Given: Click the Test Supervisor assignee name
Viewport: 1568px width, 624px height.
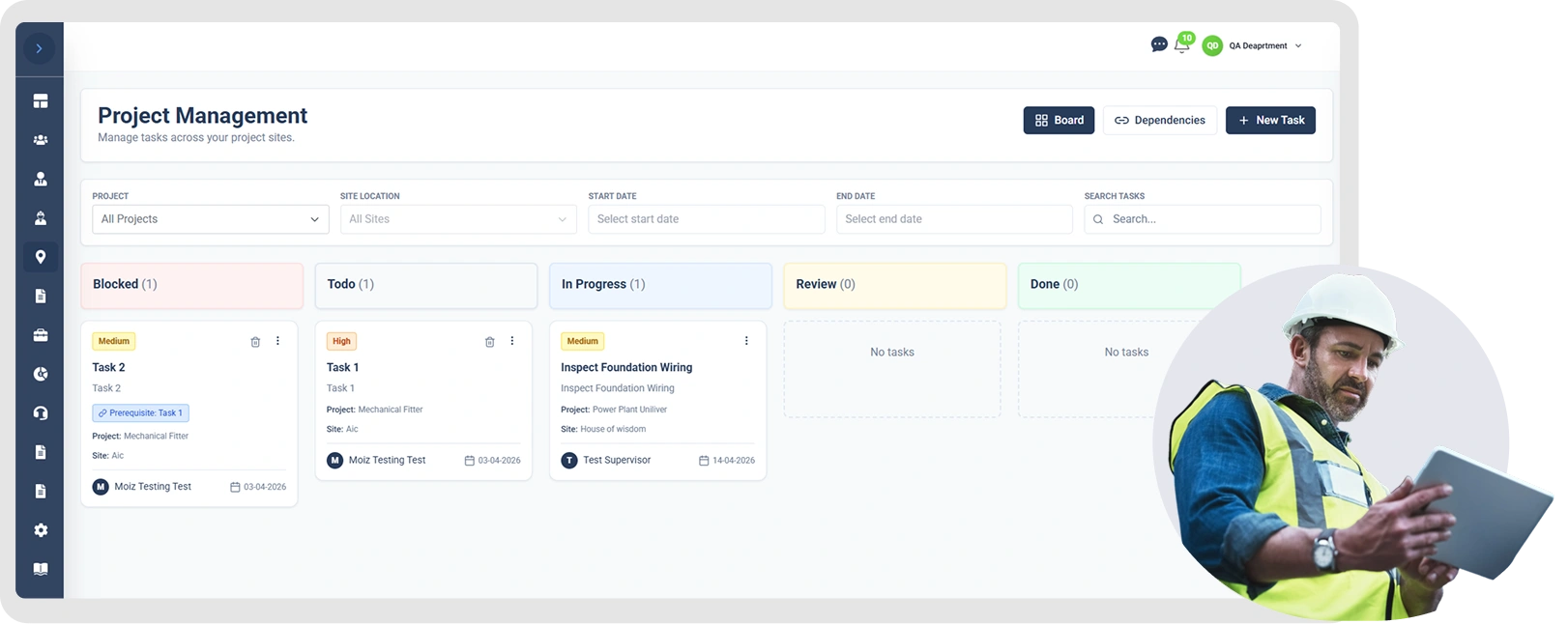Looking at the screenshot, I should [x=617, y=461].
